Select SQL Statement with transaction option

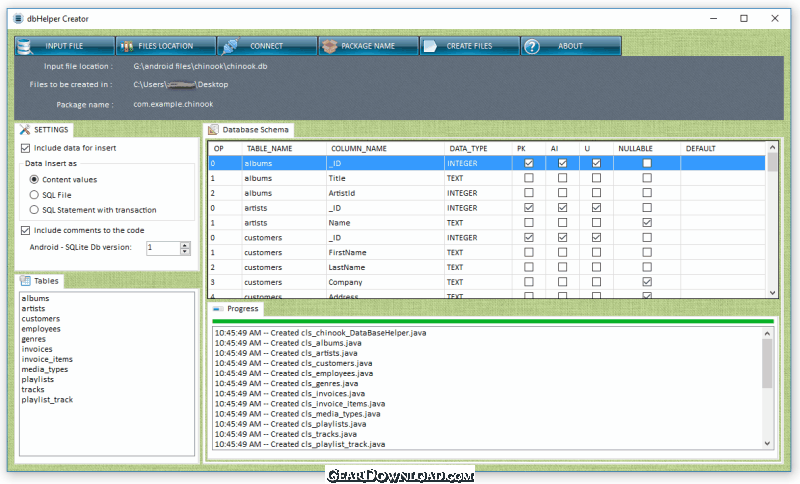tap(34, 210)
